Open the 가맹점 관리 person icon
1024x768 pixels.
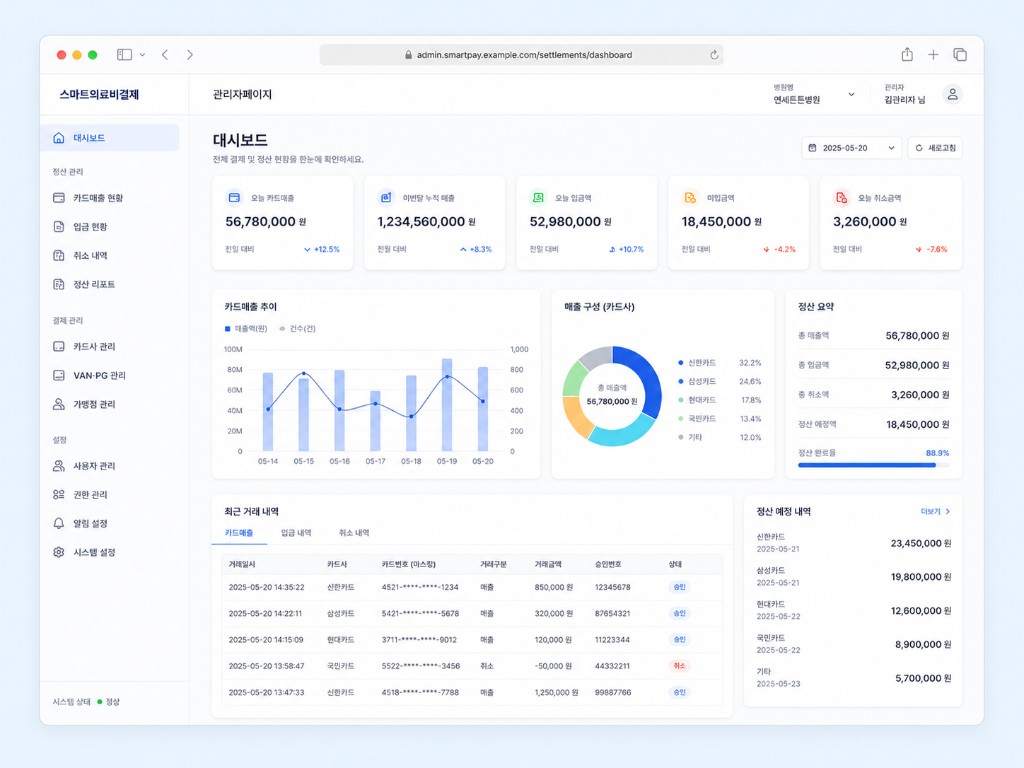click(59, 404)
